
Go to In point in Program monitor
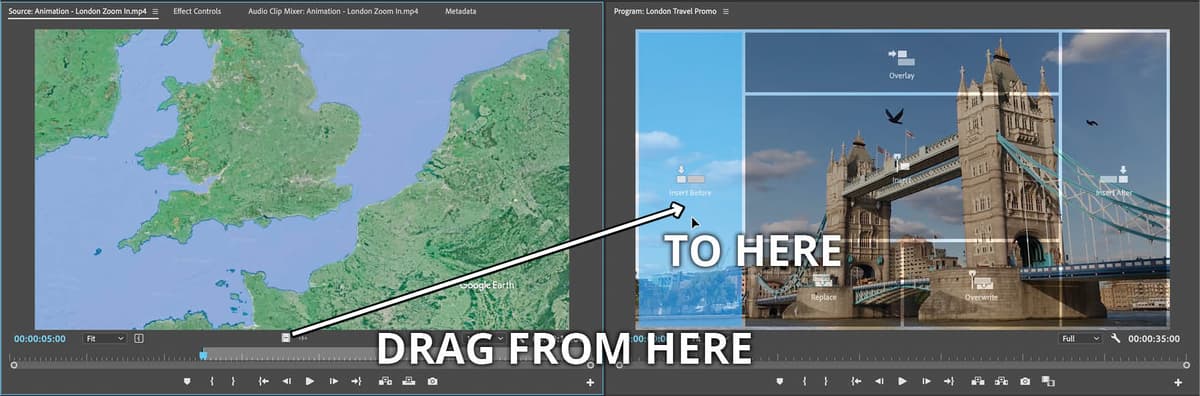(856, 381)
